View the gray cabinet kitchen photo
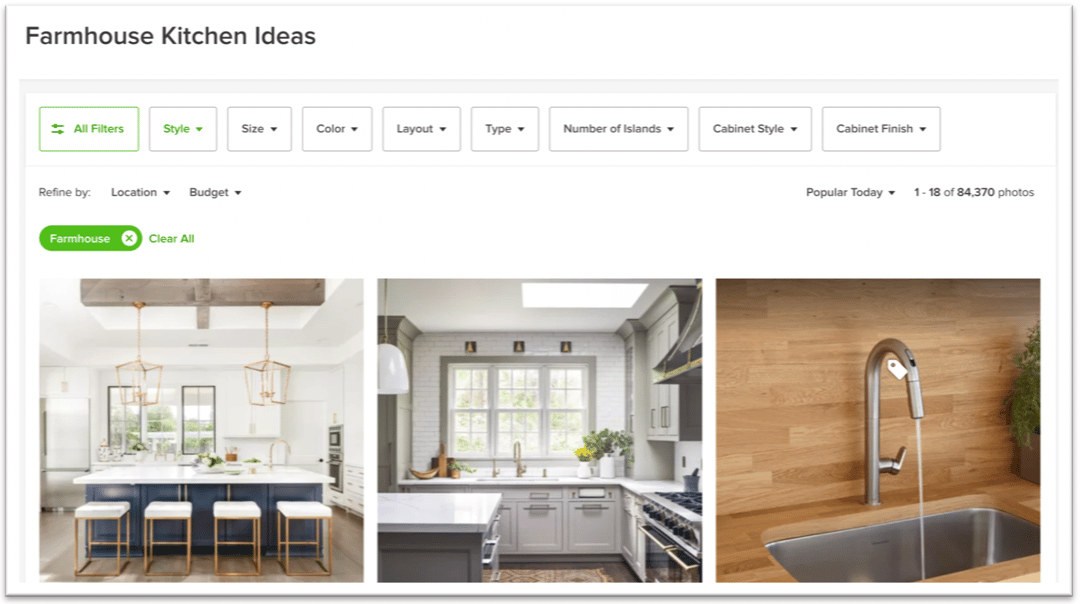Screen dimensions: 1083x604 (539, 430)
